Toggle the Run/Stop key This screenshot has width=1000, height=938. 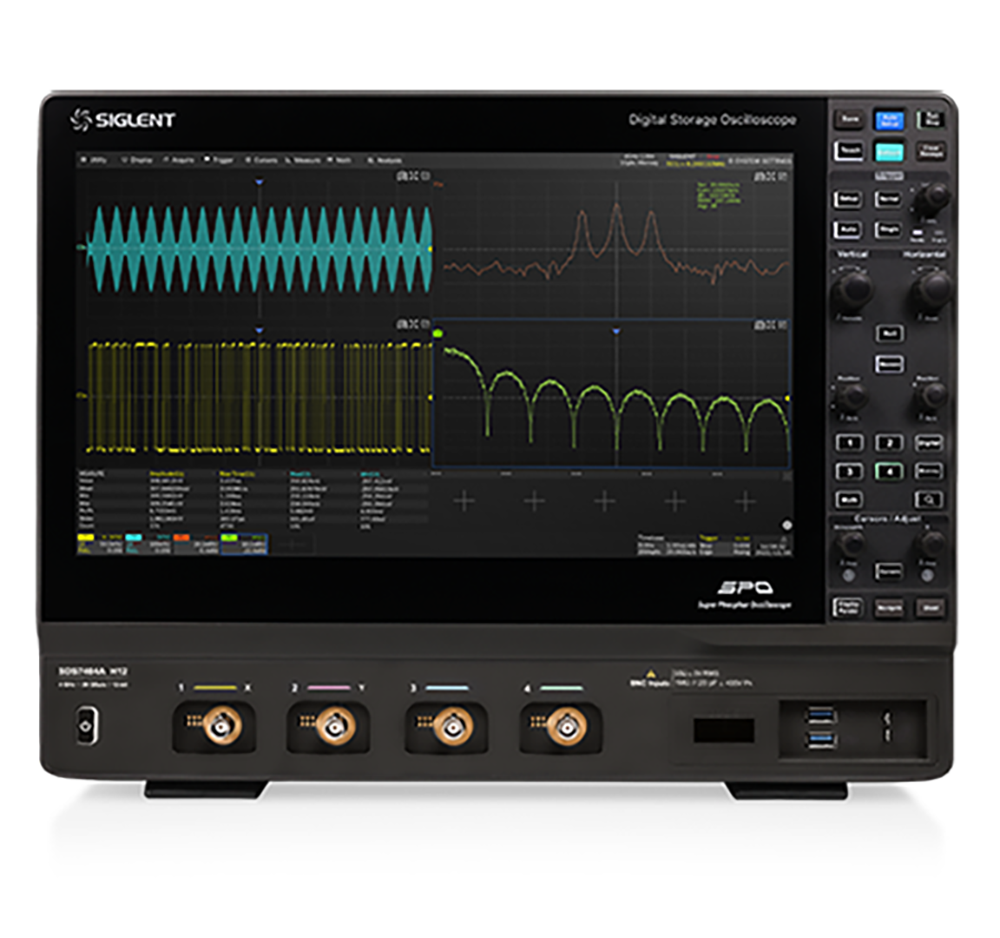pyautogui.click(x=930, y=119)
